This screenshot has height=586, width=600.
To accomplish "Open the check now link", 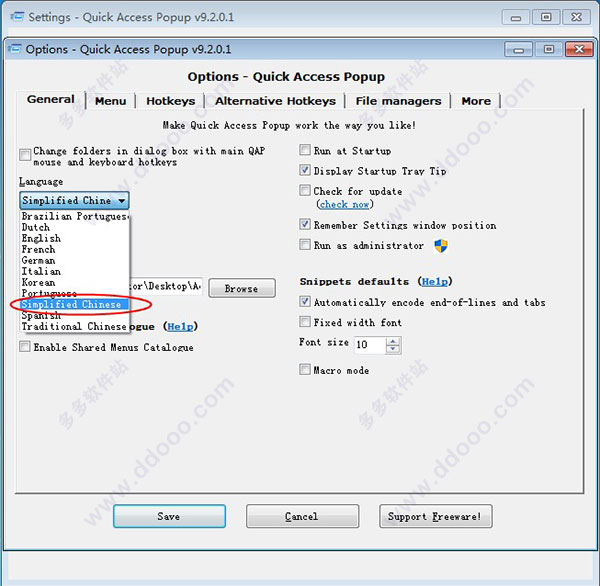I will coord(344,204).
